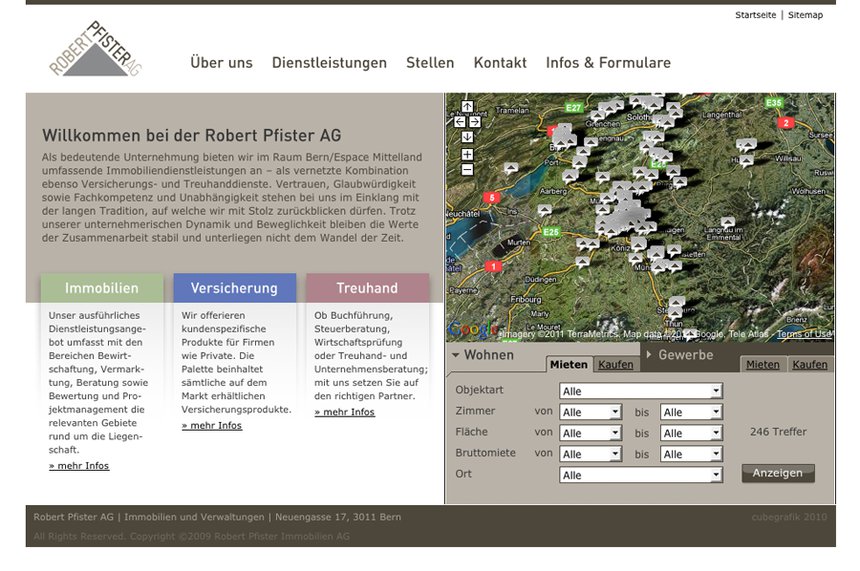The width and height of the screenshot is (860, 571).
Task: Open the Sitemap link
Action: coord(805,15)
